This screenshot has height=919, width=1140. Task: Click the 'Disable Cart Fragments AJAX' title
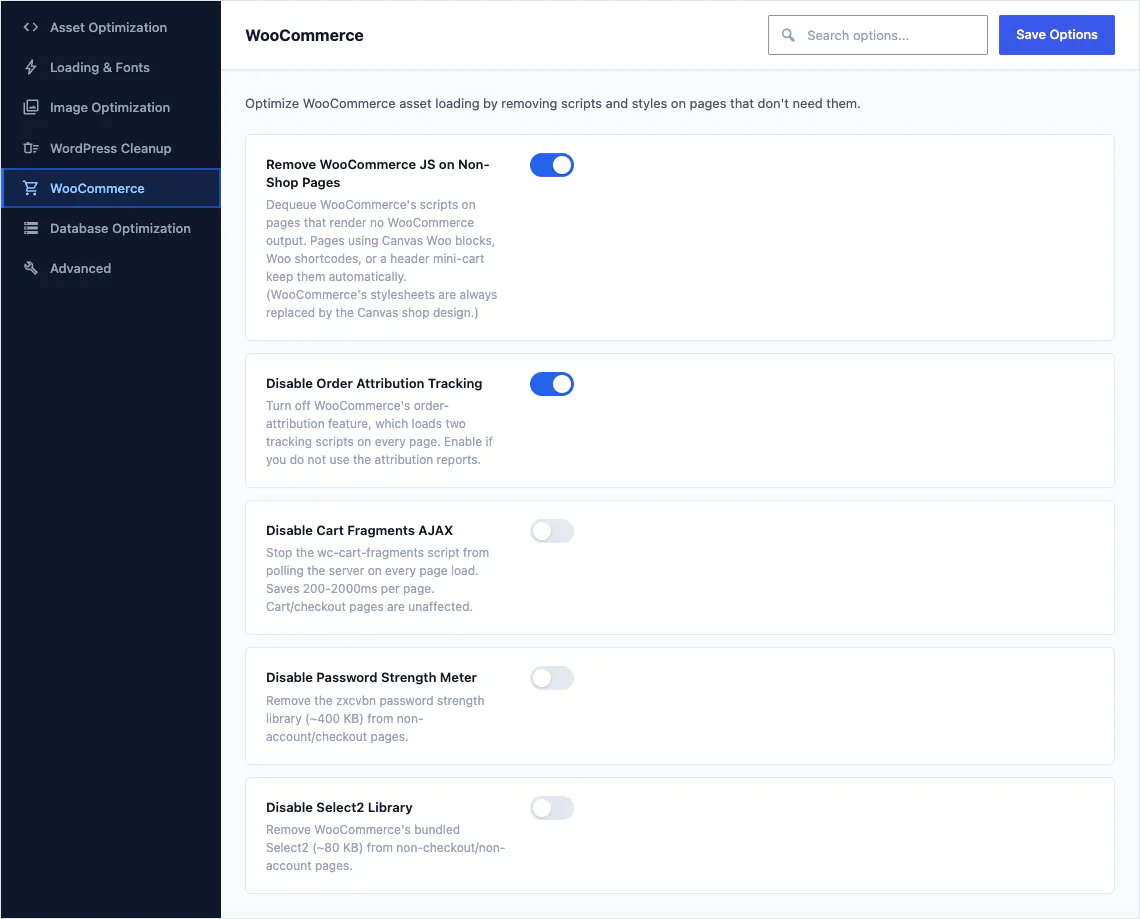point(359,530)
